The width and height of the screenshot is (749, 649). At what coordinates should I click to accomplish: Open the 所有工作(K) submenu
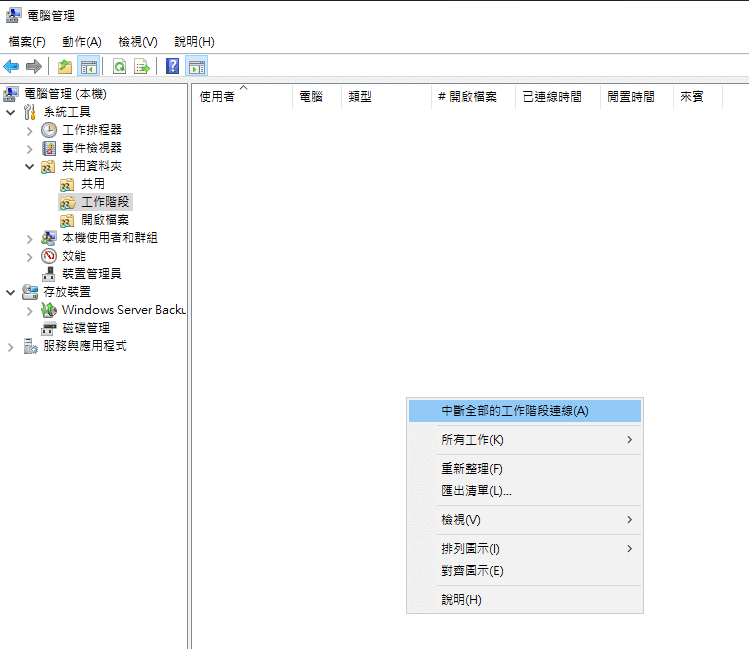pos(524,440)
